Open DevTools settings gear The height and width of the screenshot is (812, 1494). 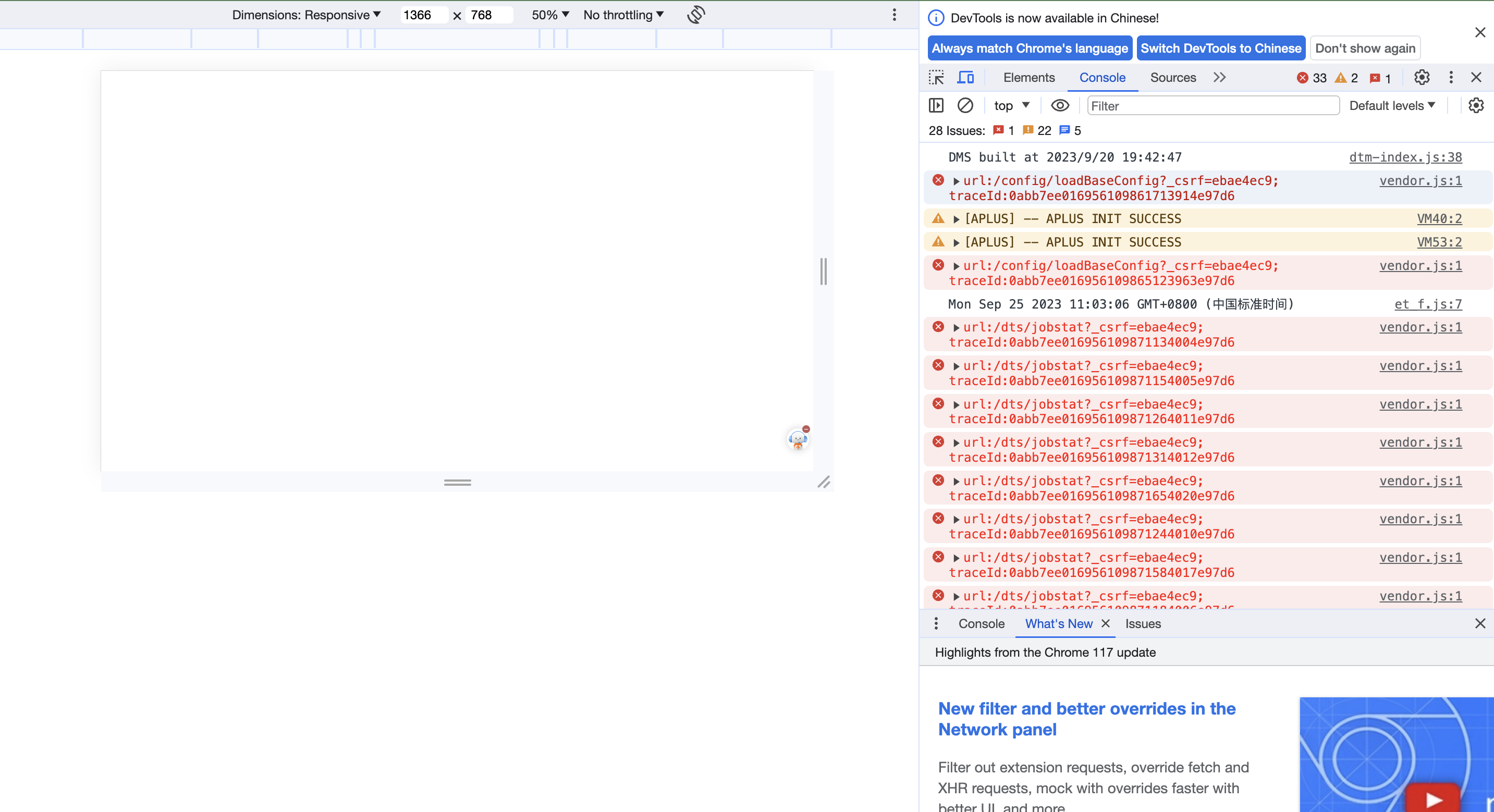coord(1422,77)
